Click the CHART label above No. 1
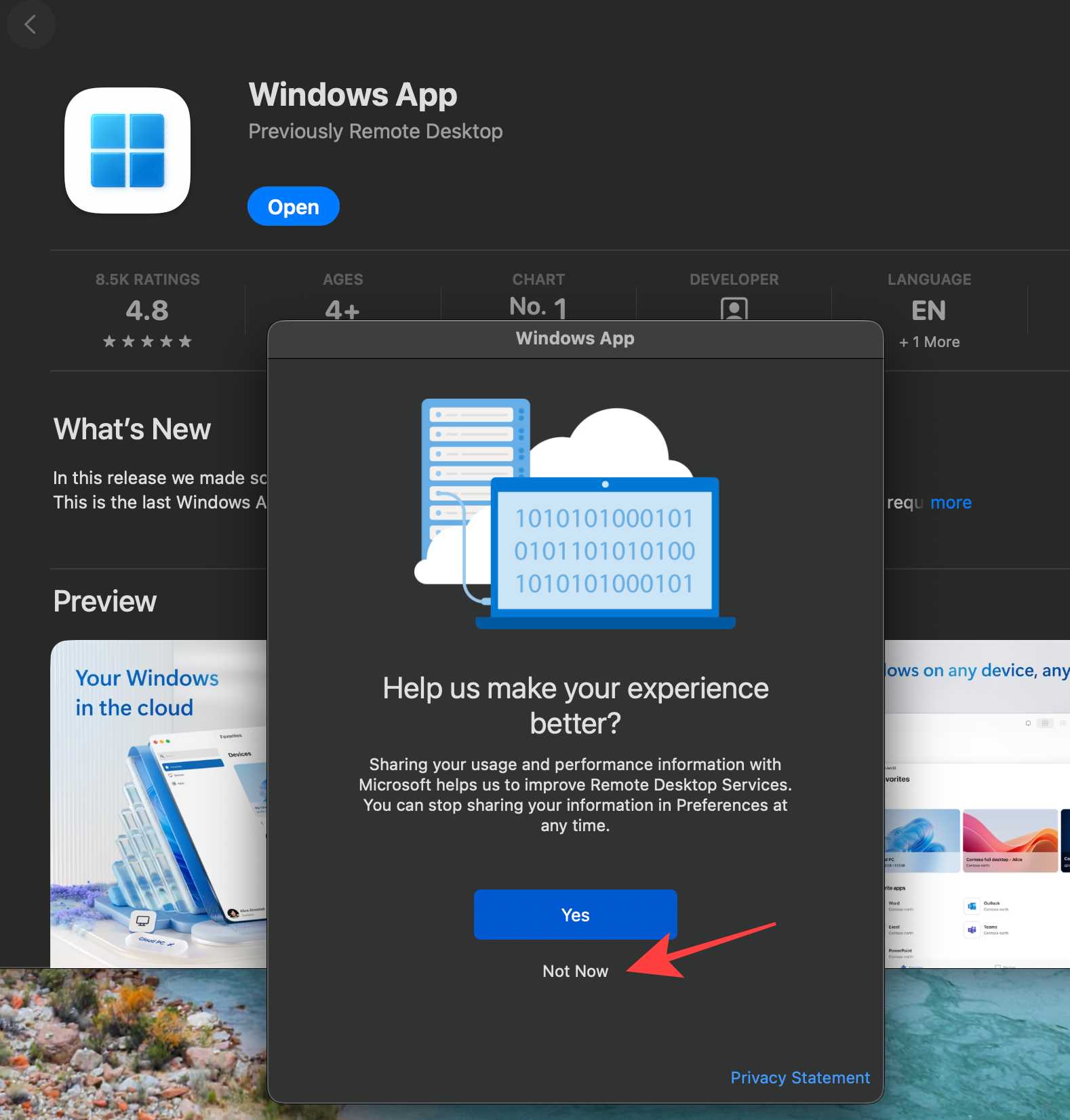 point(538,279)
